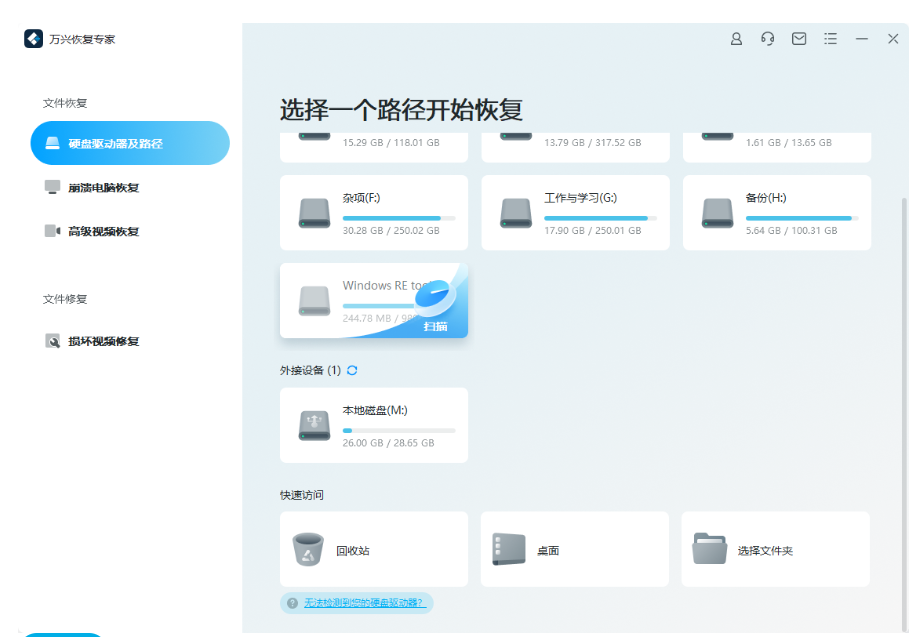This screenshot has width=911, height=637.
Task: Click the 扫描 button on Windows RE tools
Action: coord(437,326)
